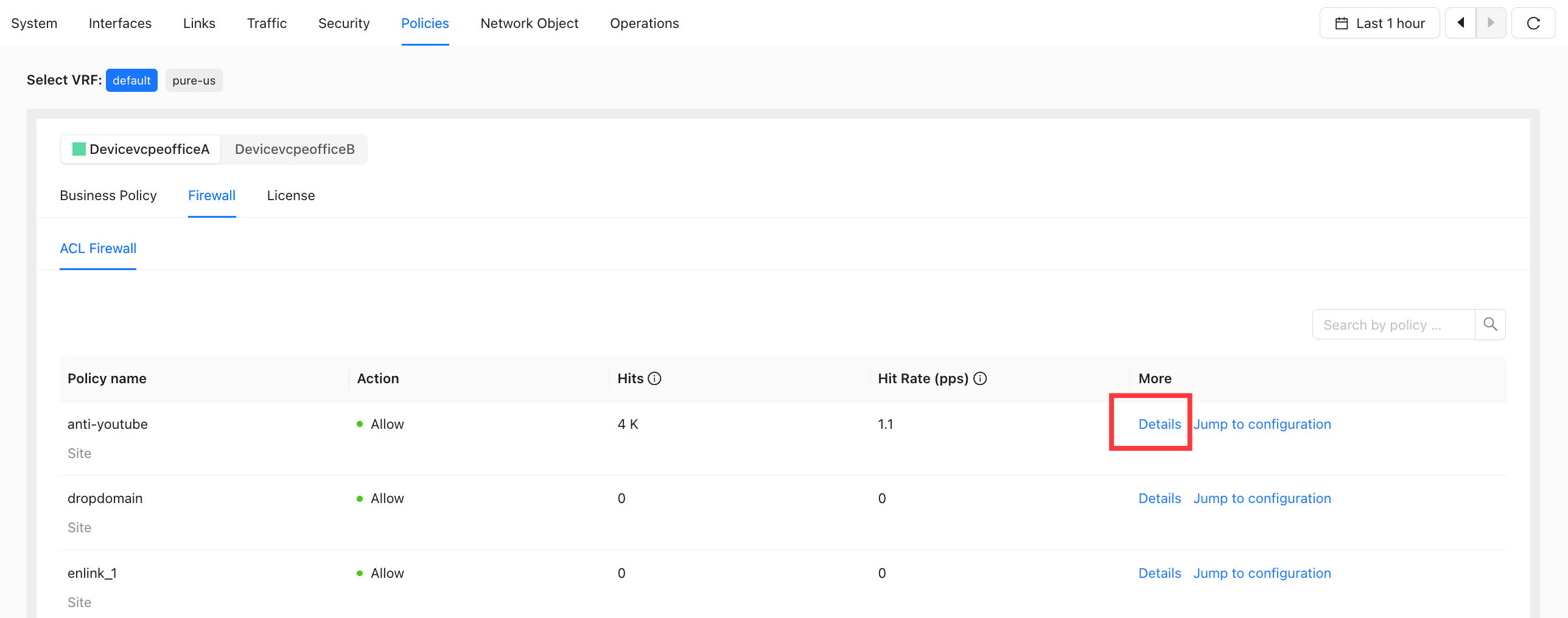Select the pure-us VRF
The image size is (1568, 618).
[x=194, y=80]
